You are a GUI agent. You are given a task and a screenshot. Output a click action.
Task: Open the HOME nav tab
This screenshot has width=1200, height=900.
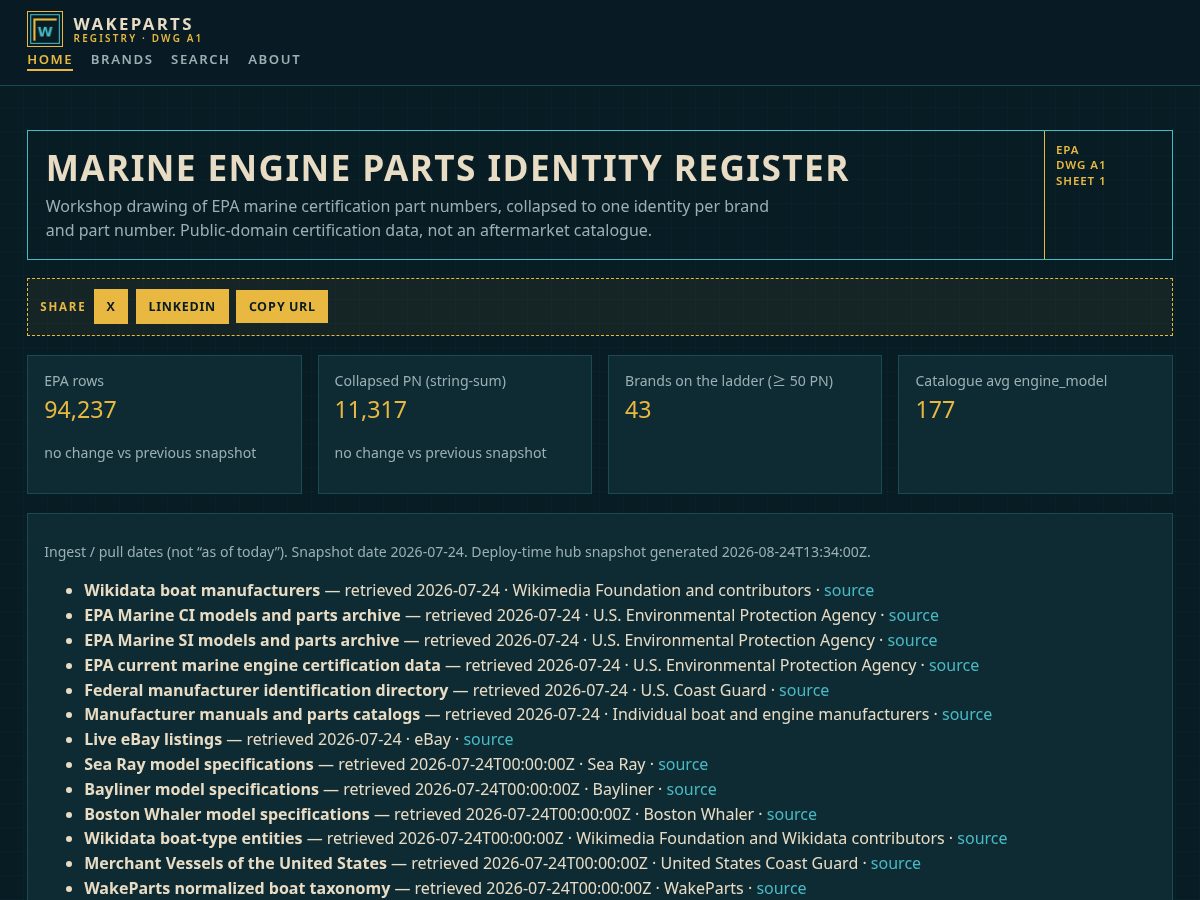coord(50,60)
